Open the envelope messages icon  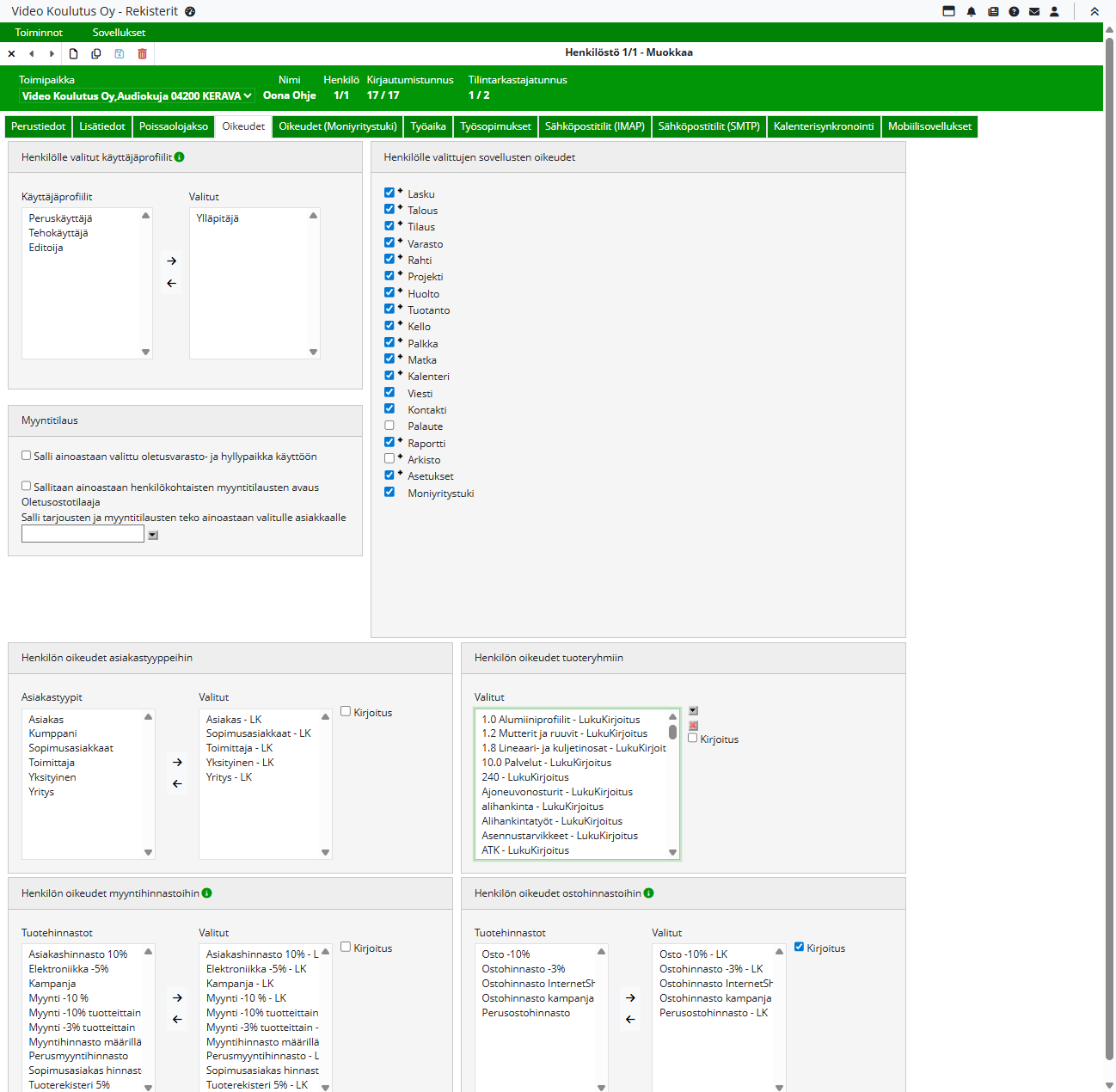pyautogui.click(x=1034, y=12)
